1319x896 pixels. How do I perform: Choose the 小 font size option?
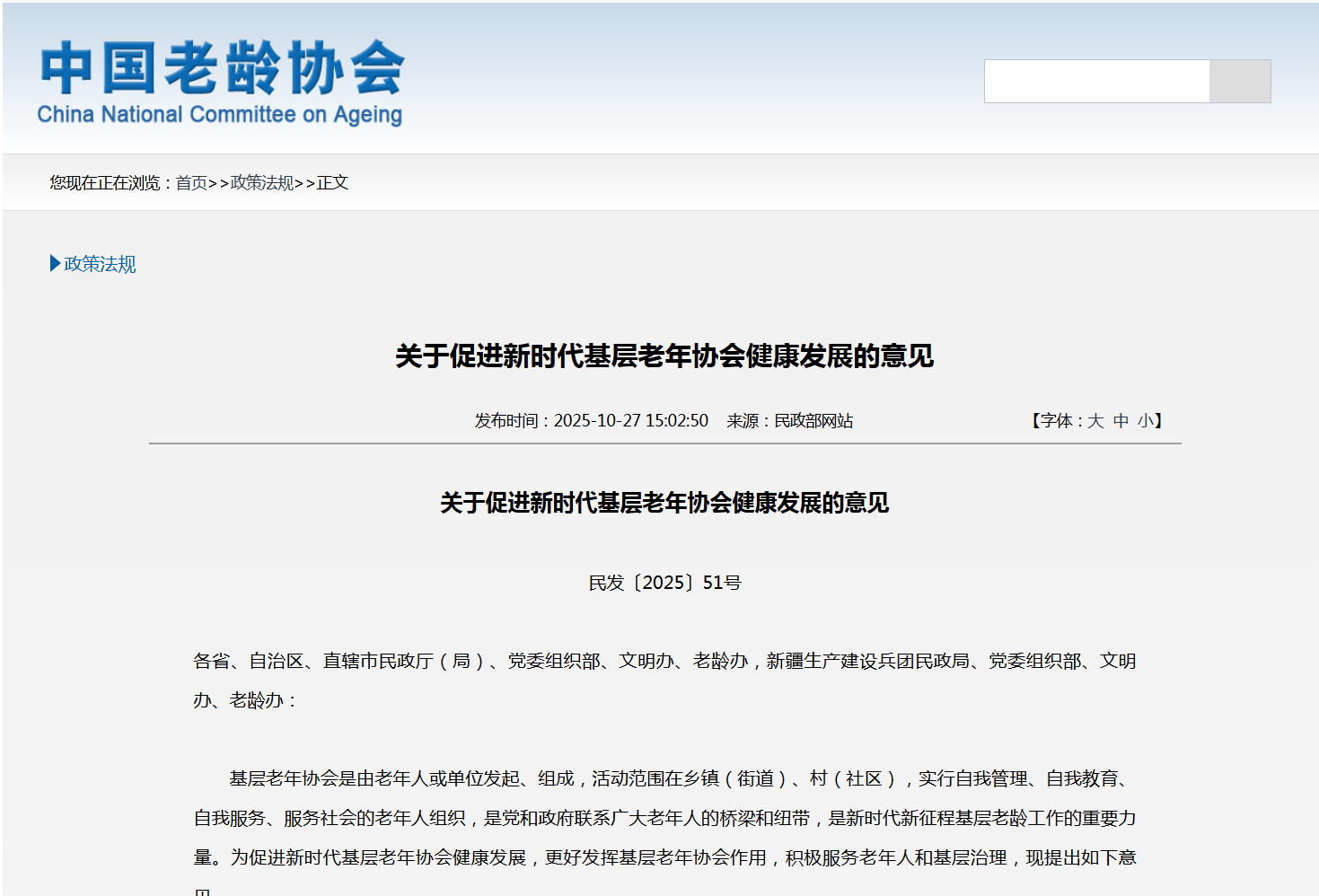(1145, 421)
